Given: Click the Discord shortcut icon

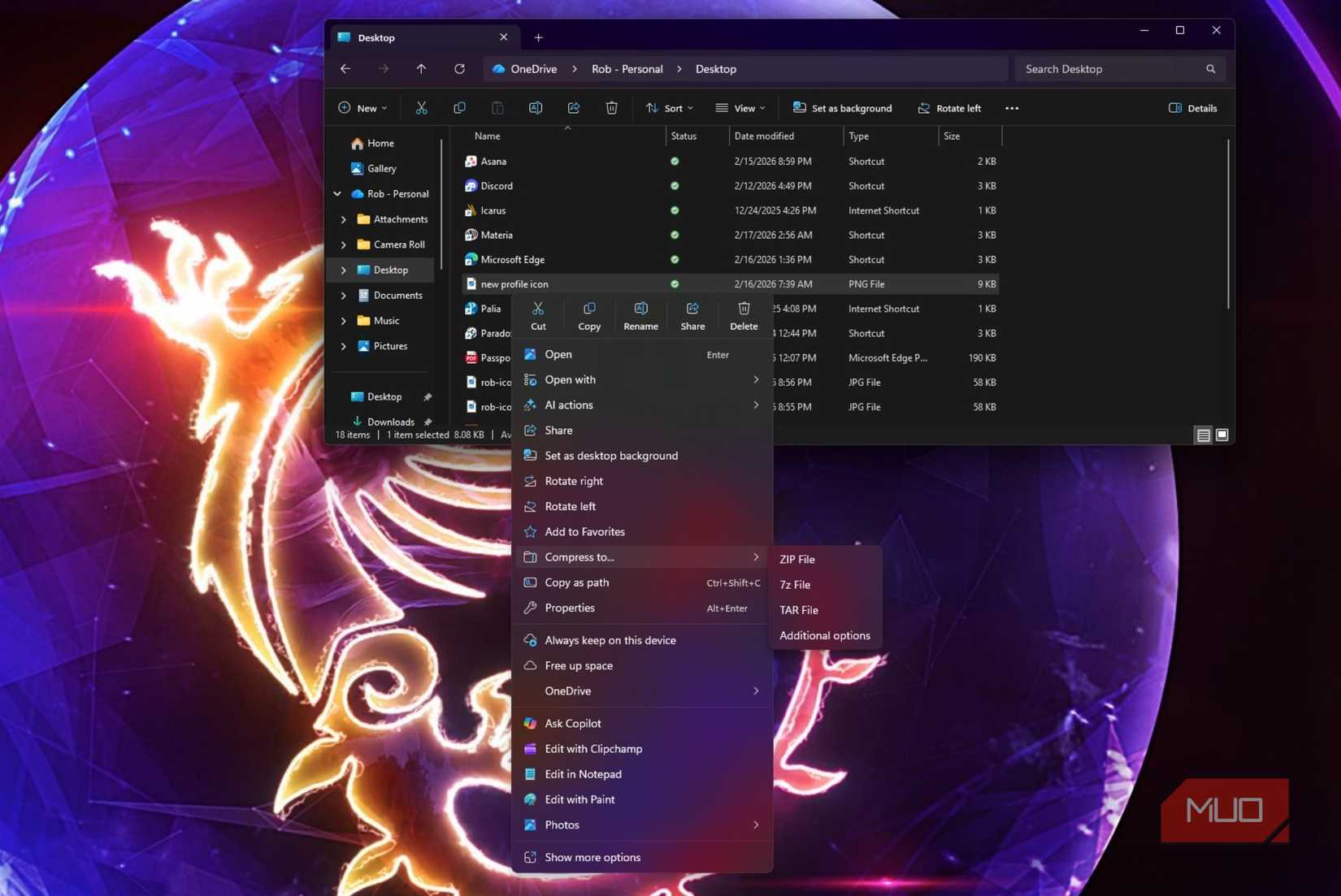Looking at the screenshot, I should tap(471, 186).
